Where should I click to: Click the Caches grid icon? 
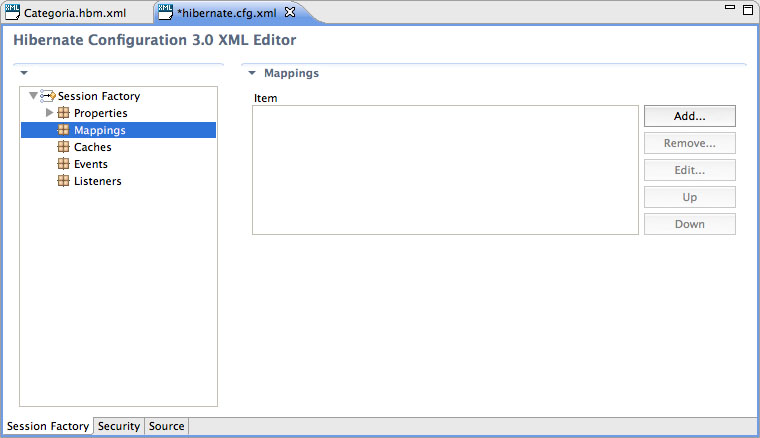pyautogui.click(x=63, y=147)
